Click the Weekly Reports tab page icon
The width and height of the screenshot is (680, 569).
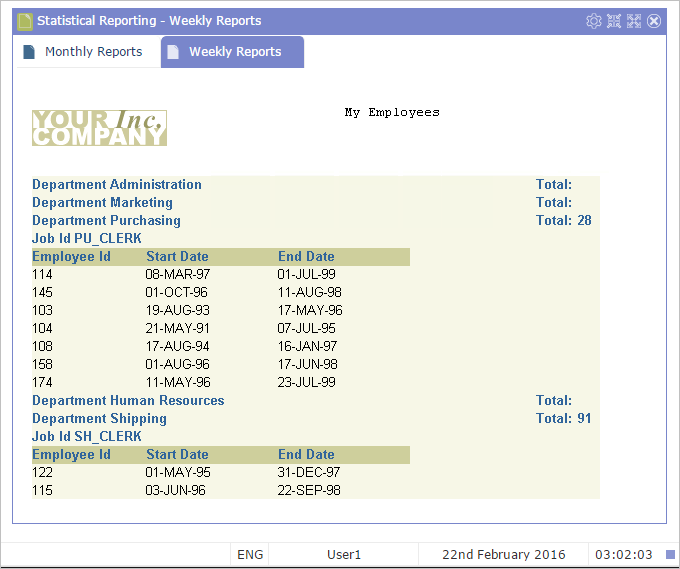pos(173,52)
